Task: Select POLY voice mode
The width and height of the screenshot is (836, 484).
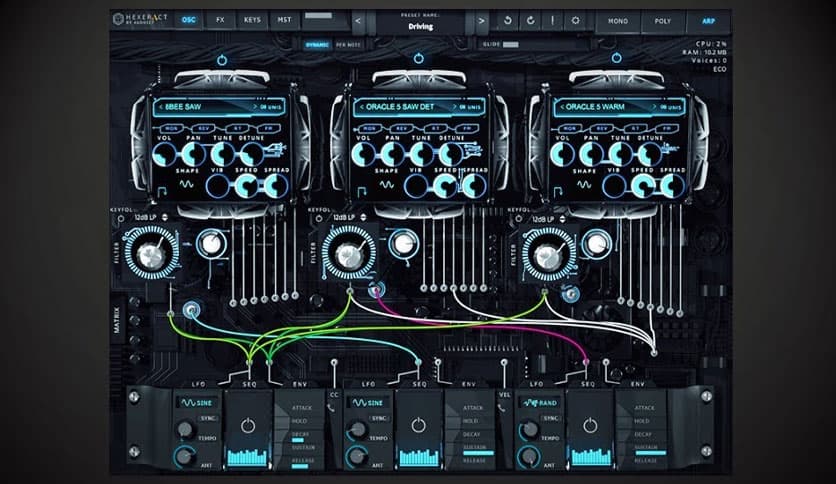Action: coord(663,21)
